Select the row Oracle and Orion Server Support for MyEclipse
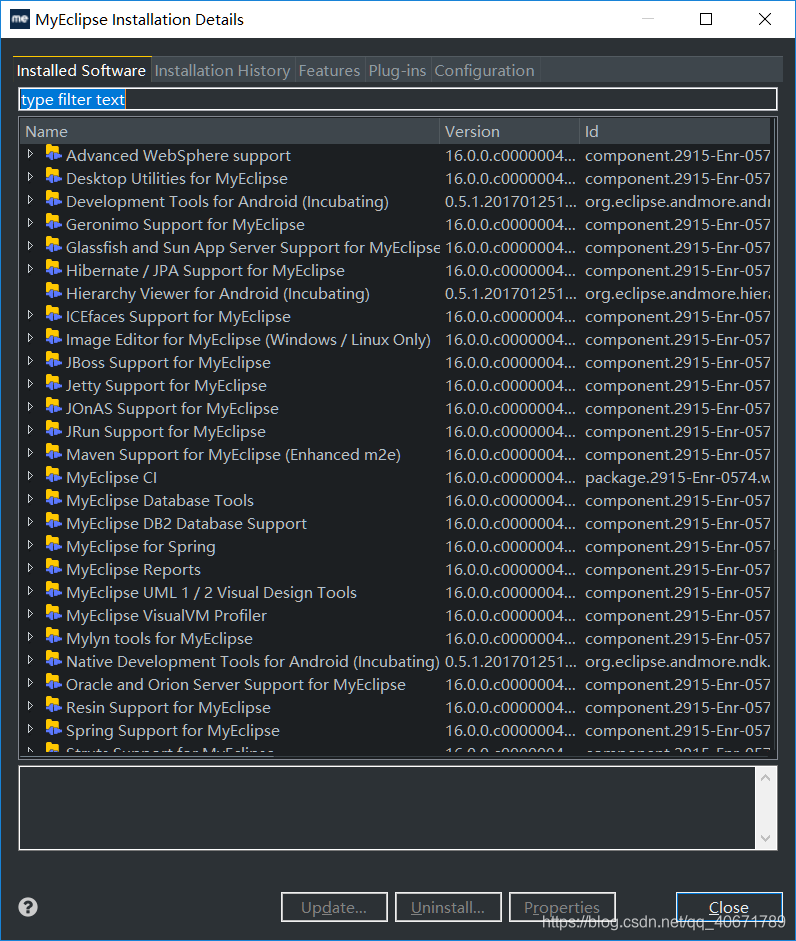Image resolution: width=796 pixels, height=941 pixels. click(x=396, y=684)
